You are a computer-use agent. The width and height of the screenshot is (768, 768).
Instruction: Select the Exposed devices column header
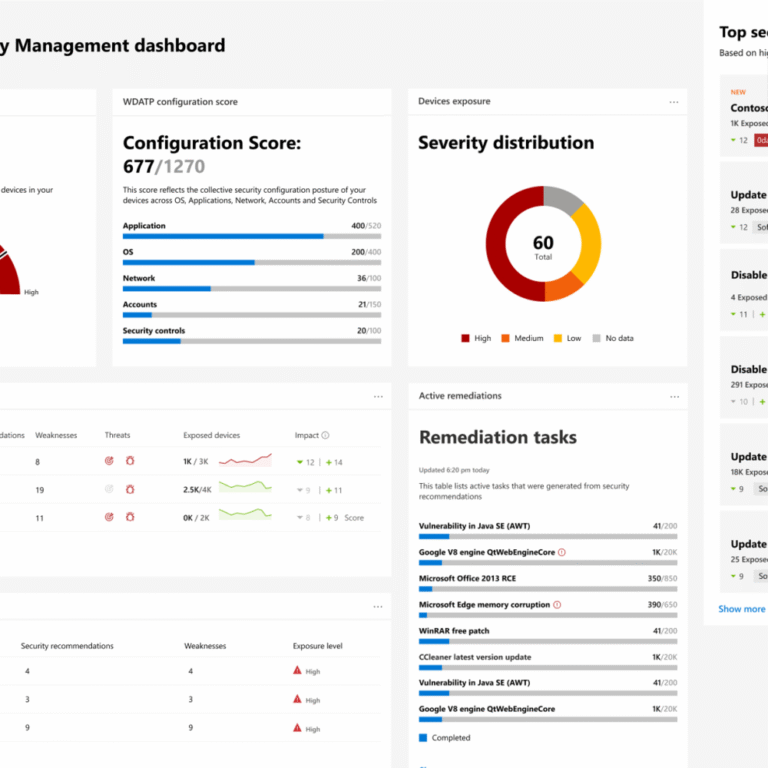pos(211,436)
